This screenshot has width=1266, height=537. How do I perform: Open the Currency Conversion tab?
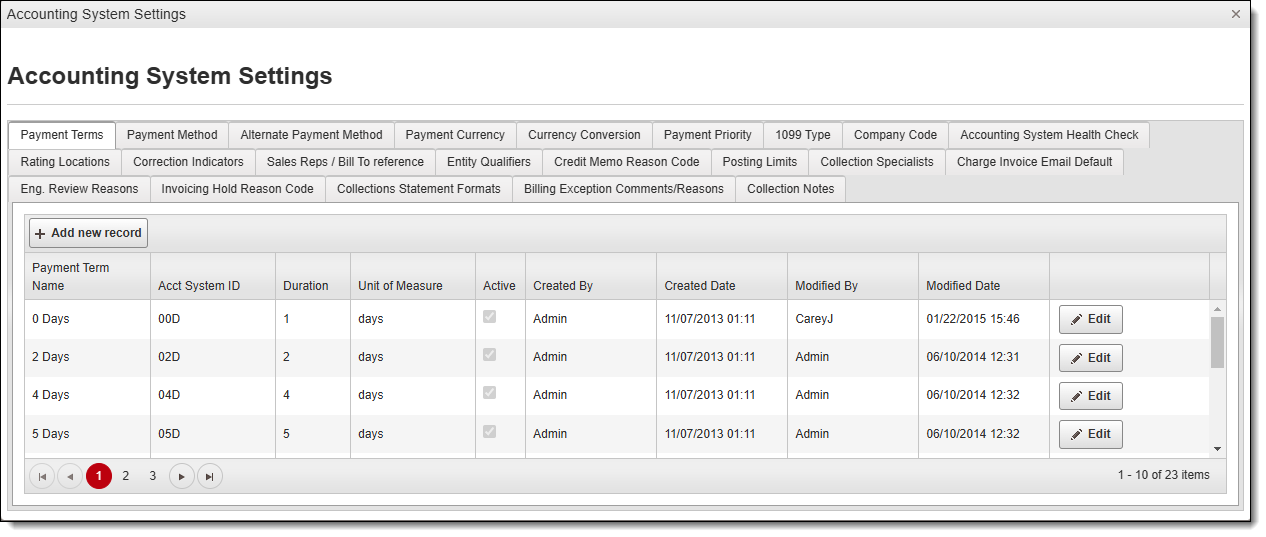click(x=584, y=135)
